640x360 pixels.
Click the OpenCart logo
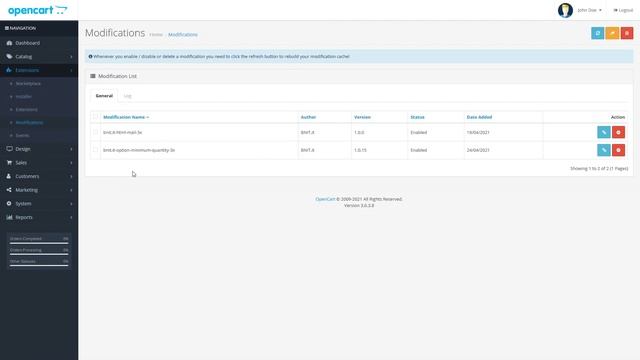click(38, 10)
